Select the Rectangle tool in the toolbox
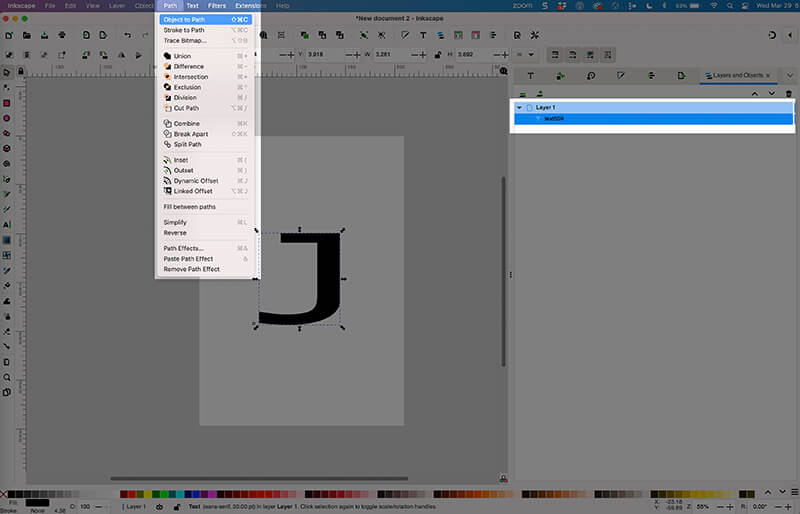This screenshot has height=514, width=800. pos(7,103)
